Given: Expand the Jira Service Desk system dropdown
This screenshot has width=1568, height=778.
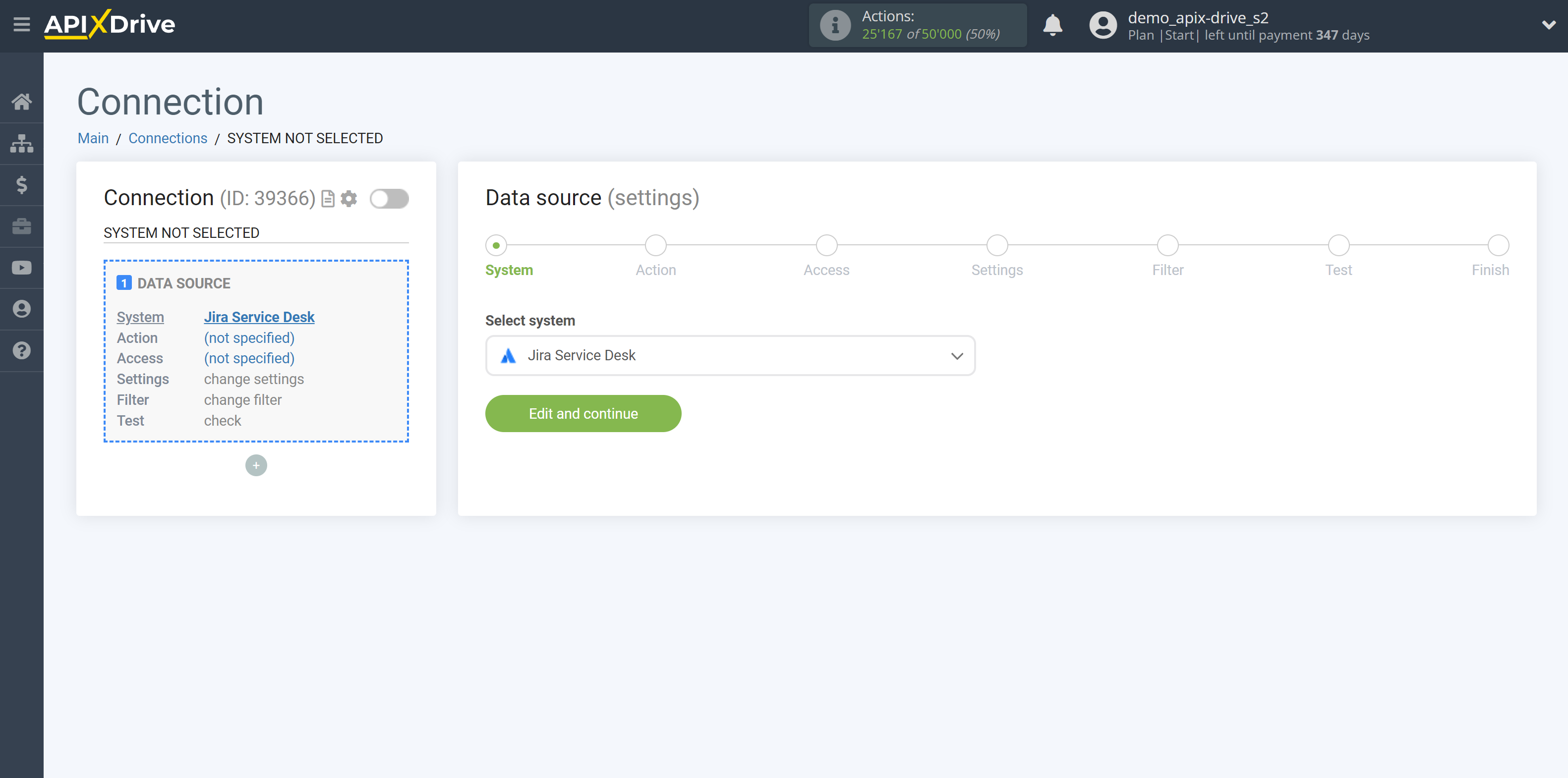Looking at the screenshot, I should pyautogui.click(x=958, y=355).
